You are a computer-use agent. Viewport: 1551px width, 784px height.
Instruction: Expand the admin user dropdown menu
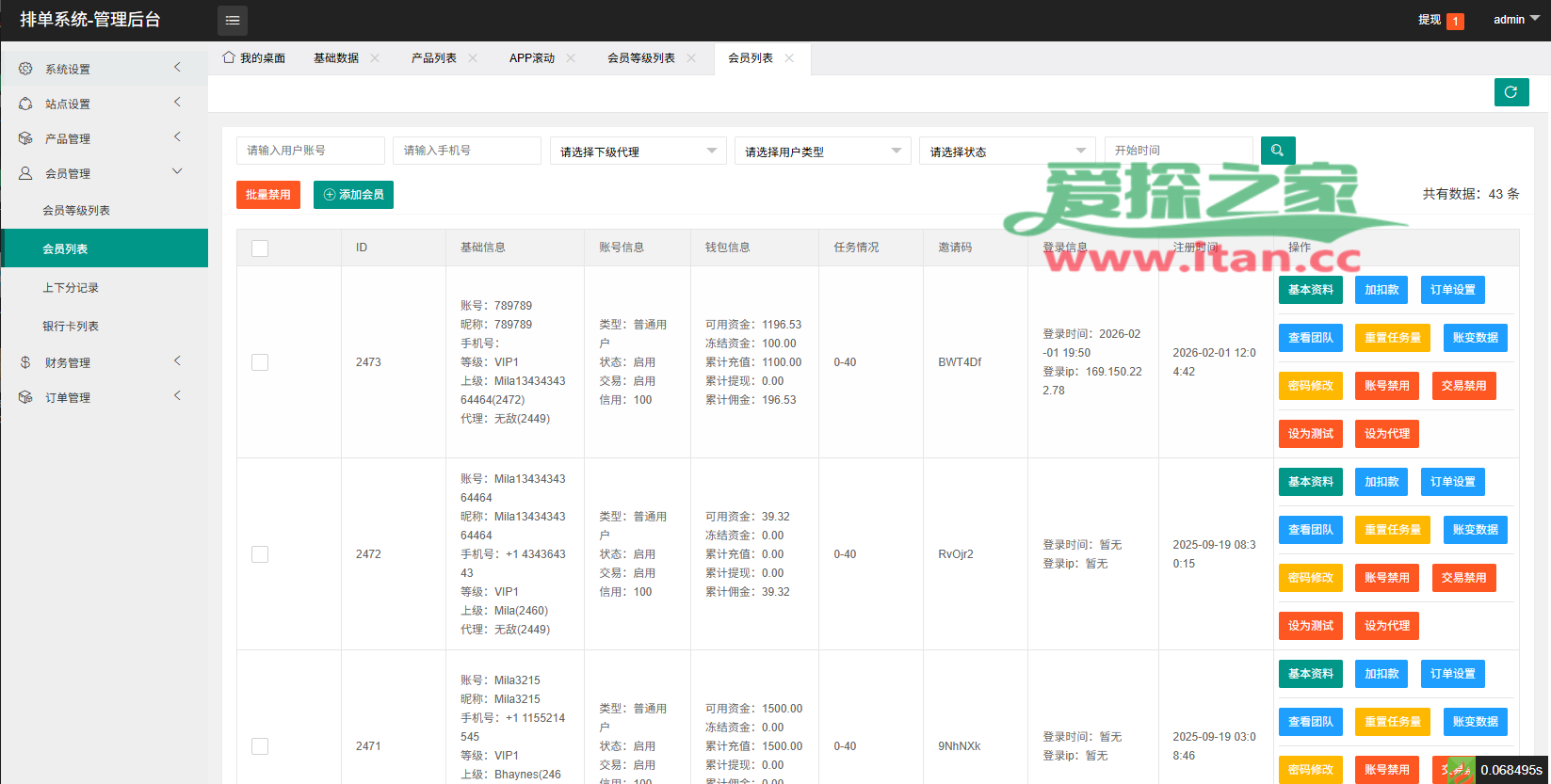[1515, 20]
